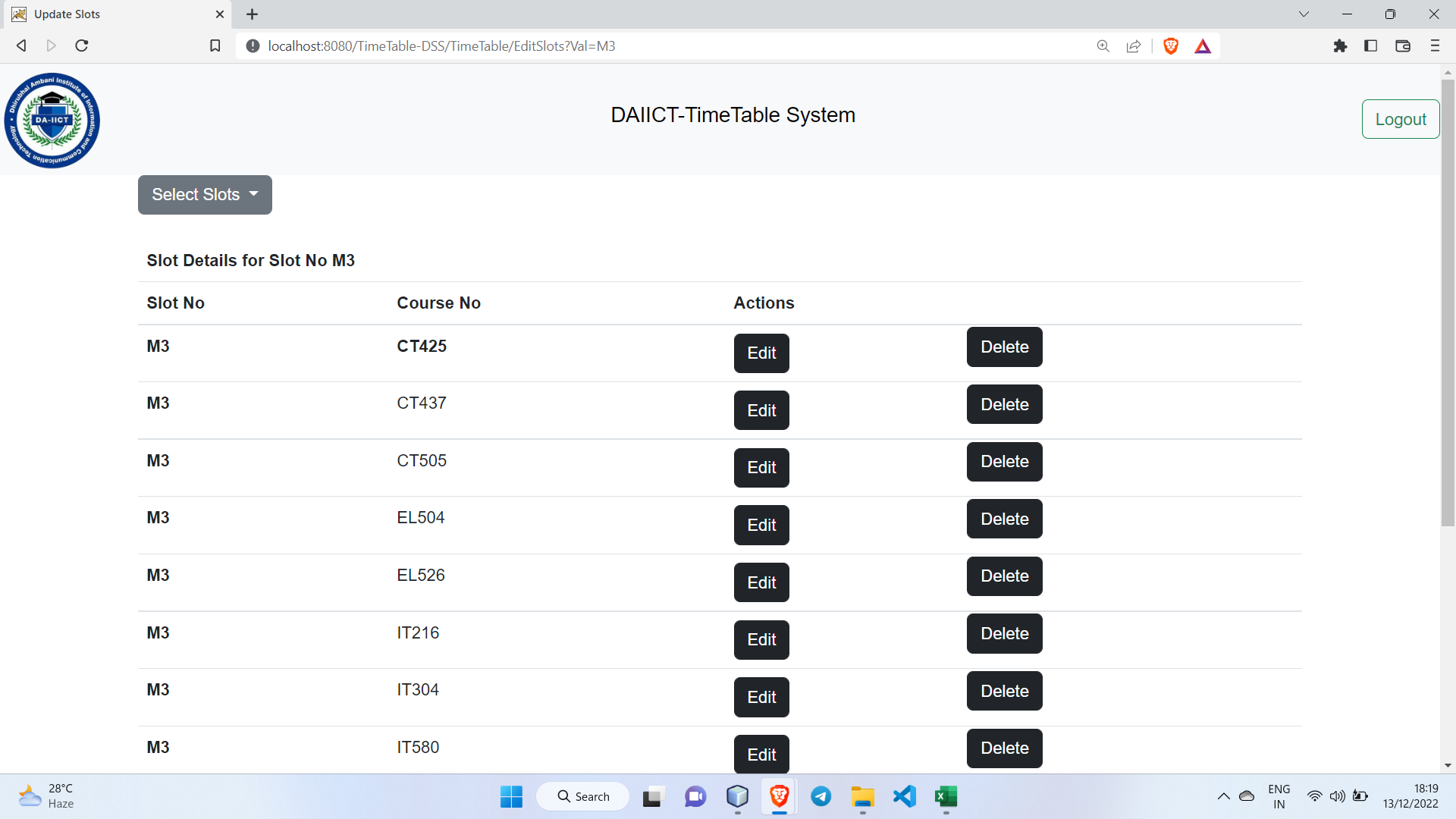The width and height of the screenshot is (1456, 819).
Task: Delete the CT437 course row
Action: point(1004,404)
